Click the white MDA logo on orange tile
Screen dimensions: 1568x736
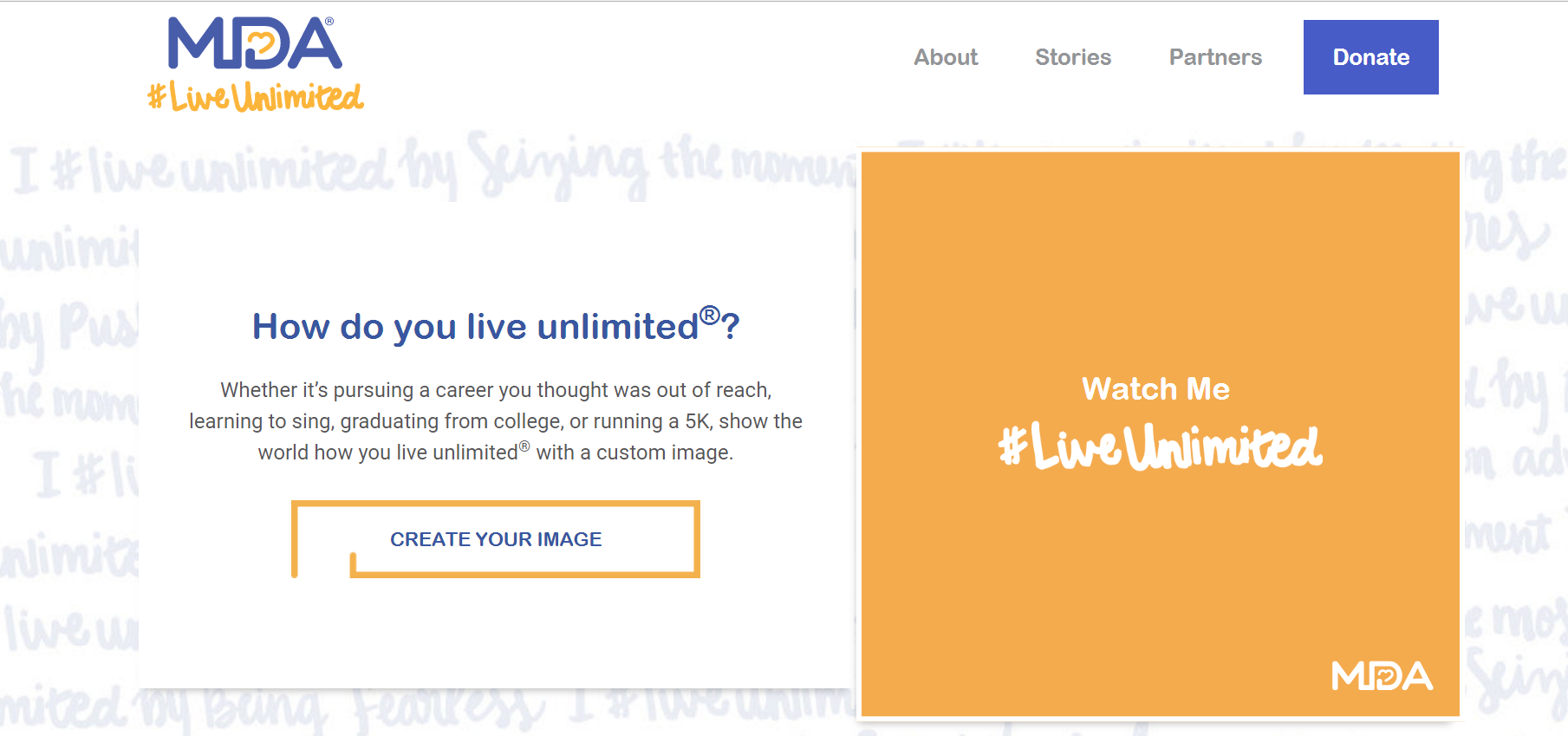1382,676
